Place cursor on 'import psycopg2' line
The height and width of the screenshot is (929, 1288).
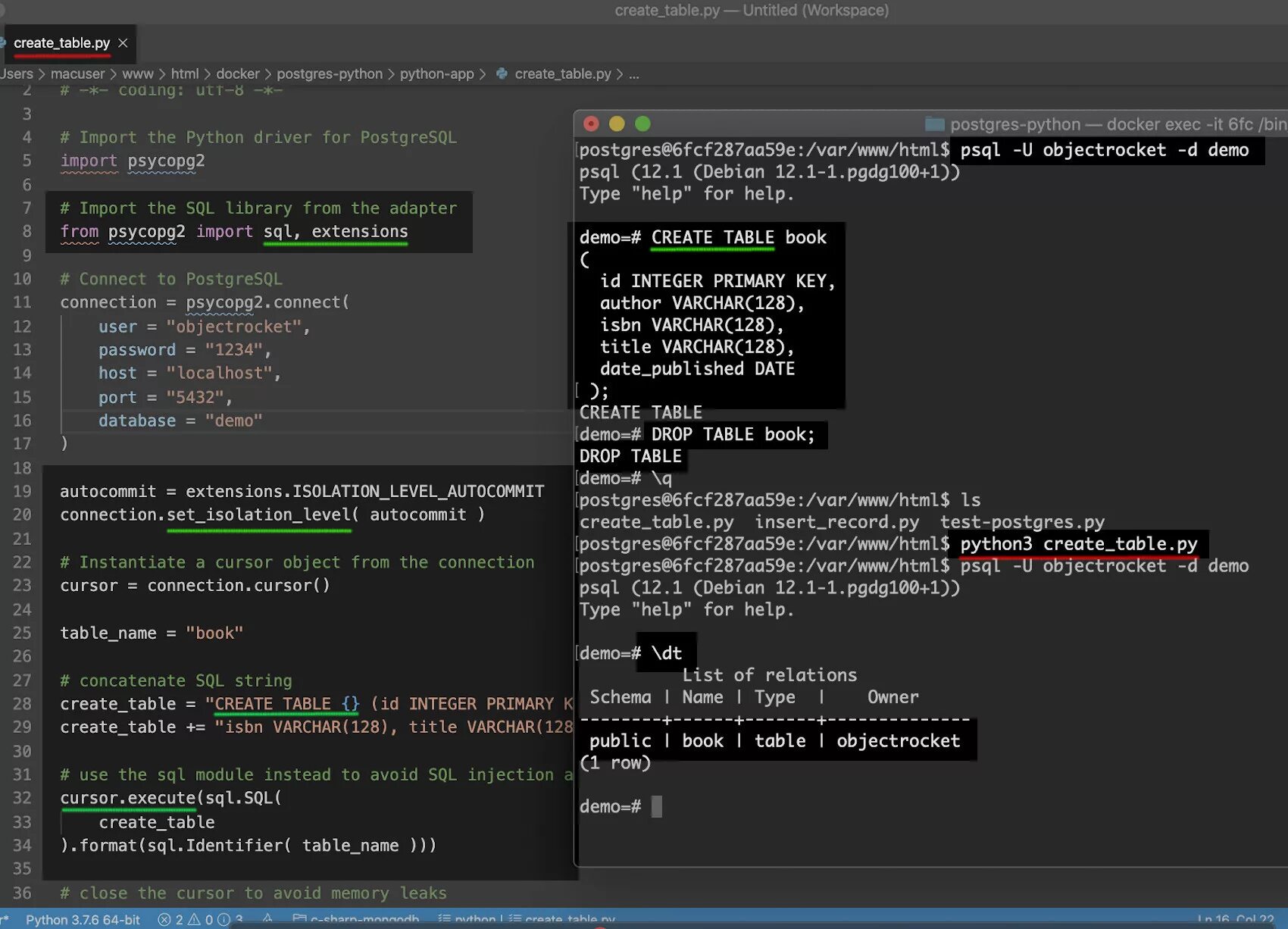click(133, 161)
